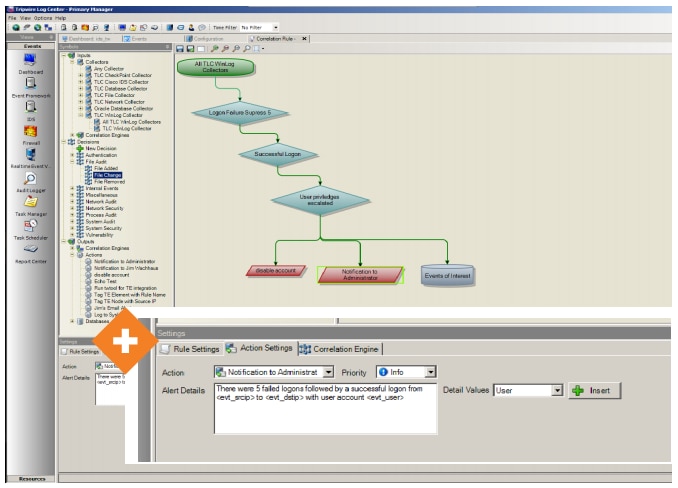This screenshot has height=488, width=678.
Task: Select File Added in the tree
Action: click(106, 168)
